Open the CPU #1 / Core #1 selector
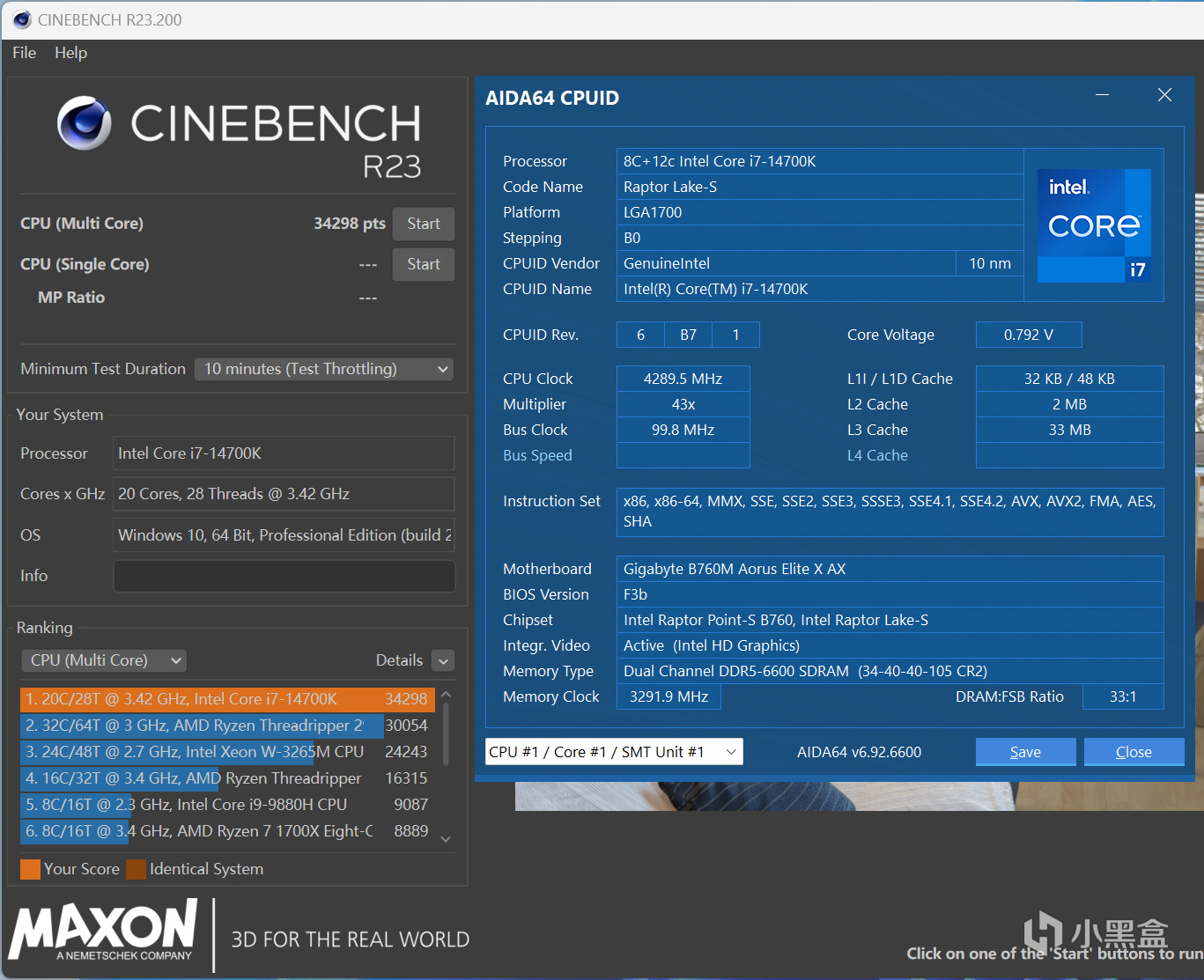 click(613, 752)
